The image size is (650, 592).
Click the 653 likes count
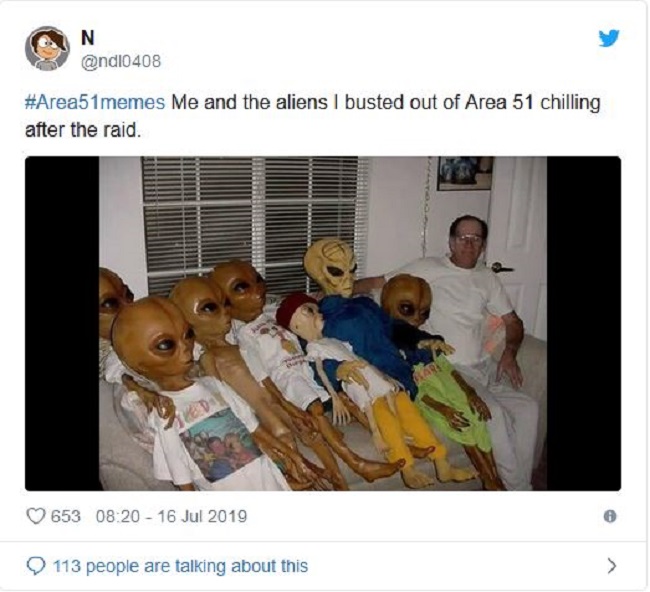(x=65, y=516)
